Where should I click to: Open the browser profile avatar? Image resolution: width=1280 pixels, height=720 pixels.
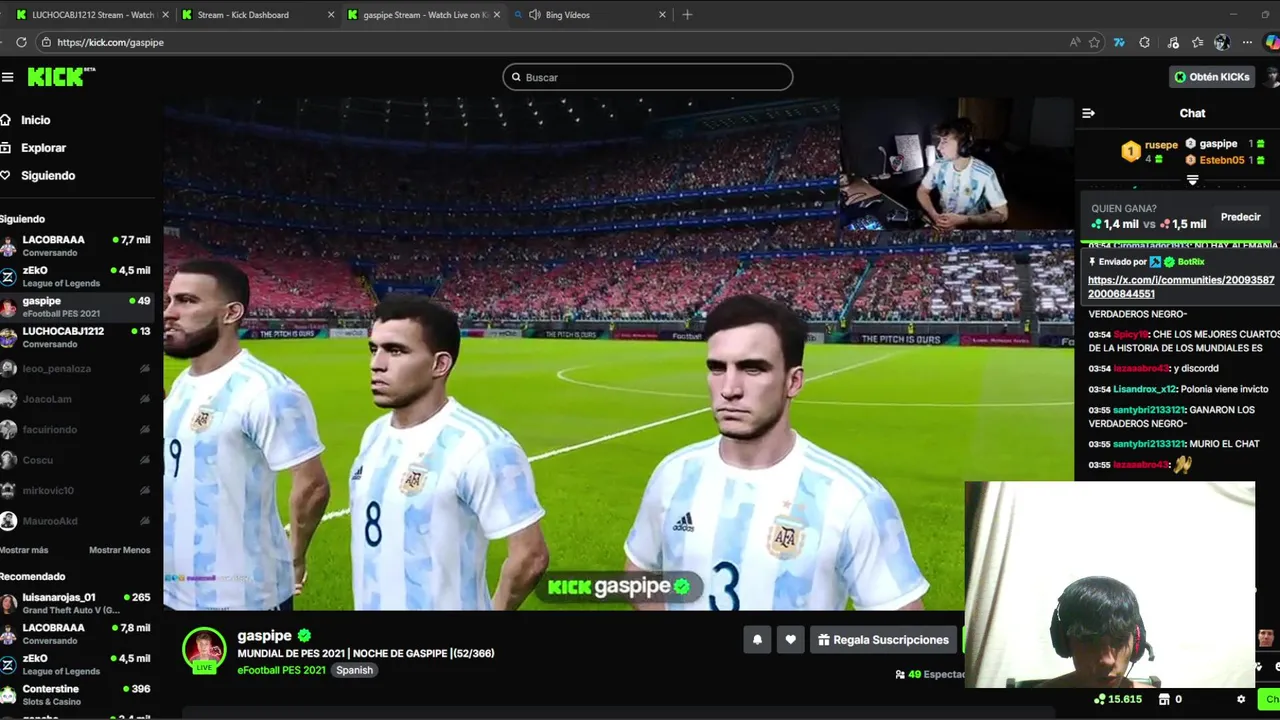click(x=1222, y=42)
